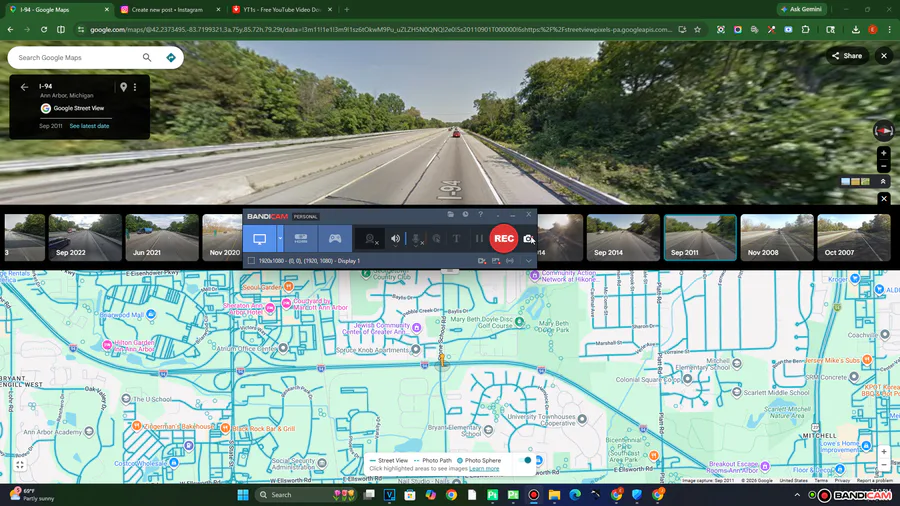Select Sep 2022 Street View thumbnail

tap(85, 238)
